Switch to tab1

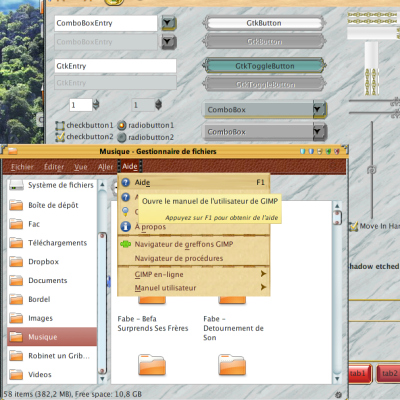pyautogui.click(x=360, y=373)
